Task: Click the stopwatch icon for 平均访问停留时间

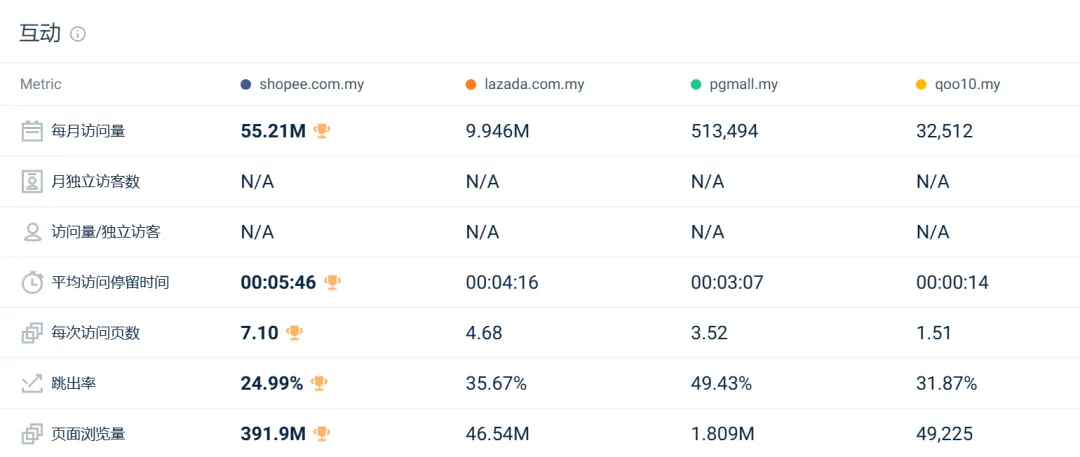Action: point(32,283)
